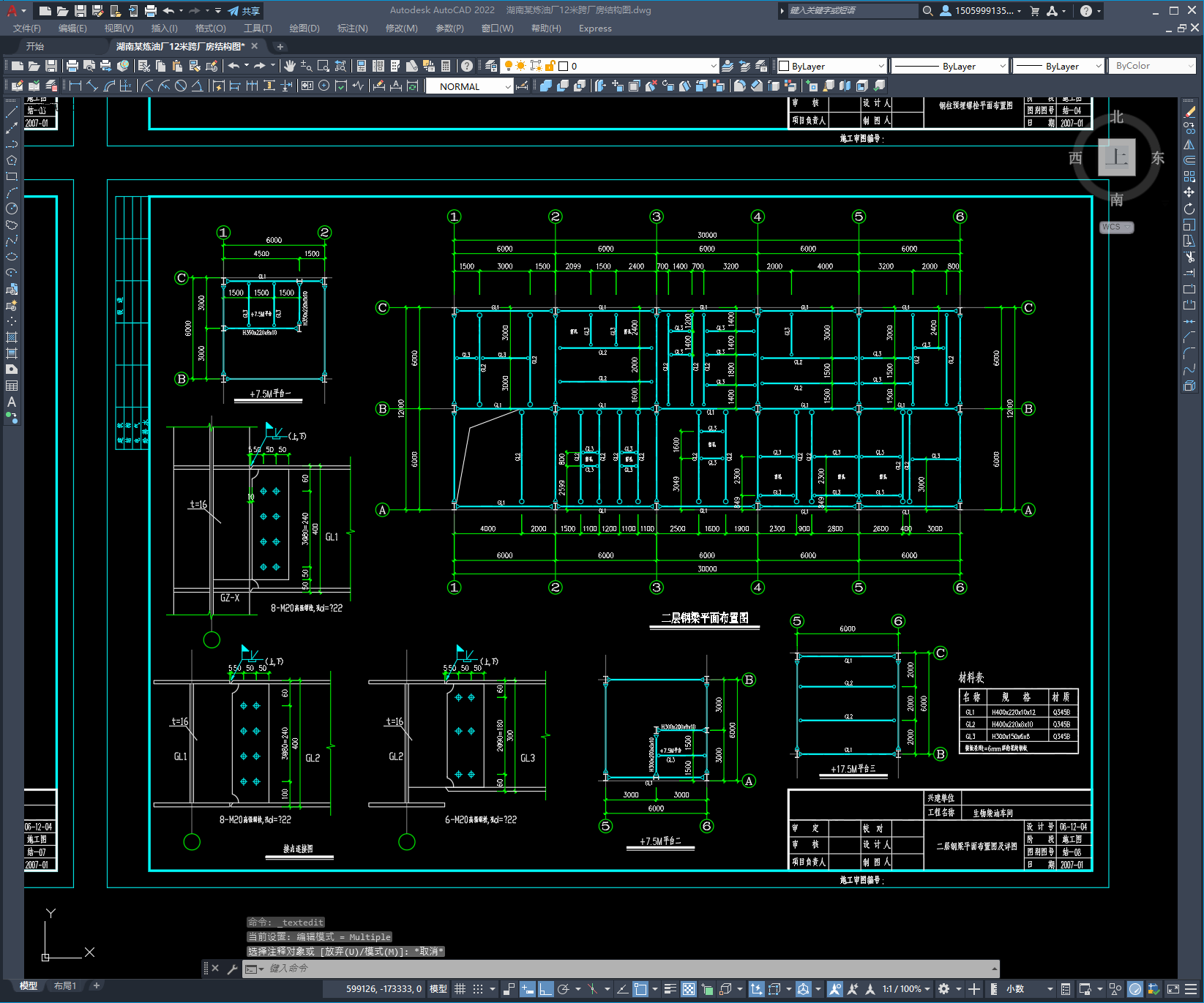Click the 共享 share button
The height and width of the screenshot is (1003, 1204).
coord(244,11)
